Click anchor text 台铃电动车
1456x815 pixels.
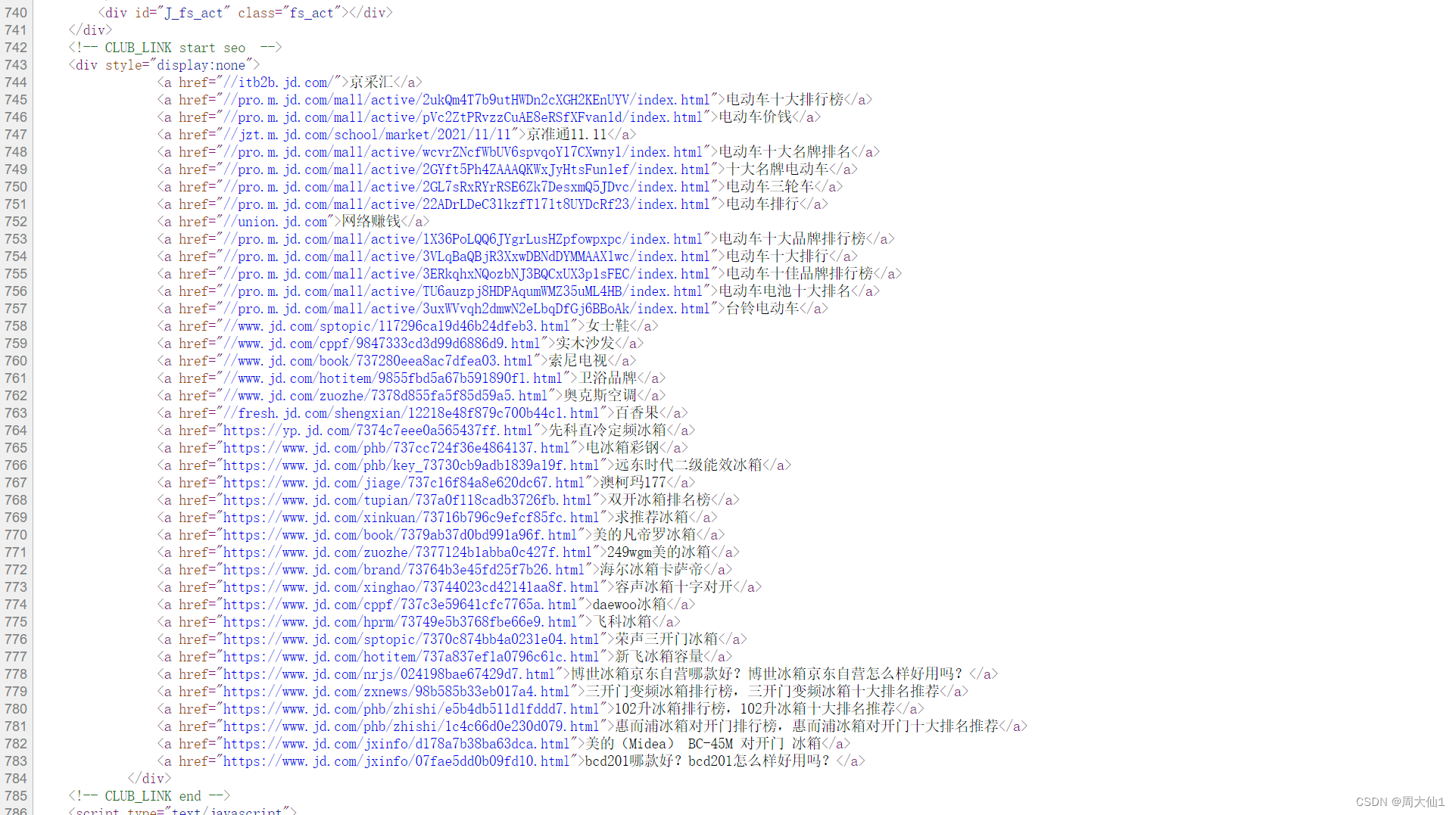[x=762, y=309]
